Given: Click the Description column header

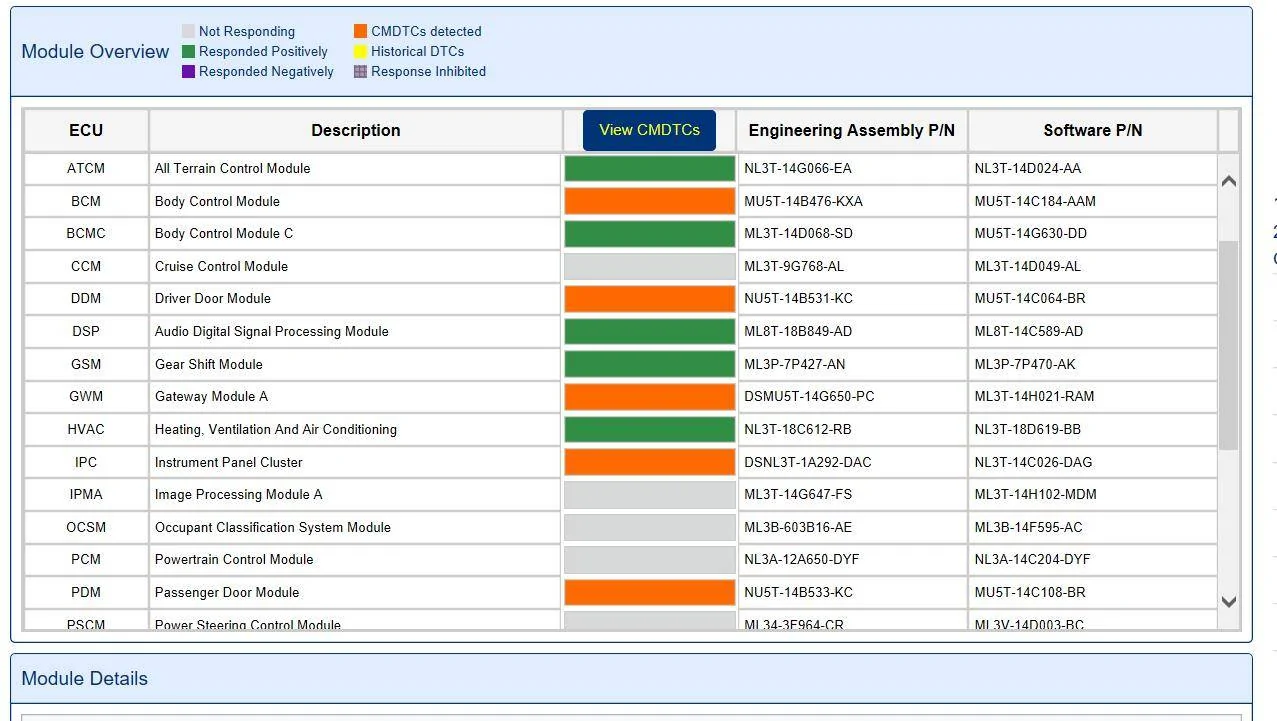Looking at the screenshot, I should (355, 130).
